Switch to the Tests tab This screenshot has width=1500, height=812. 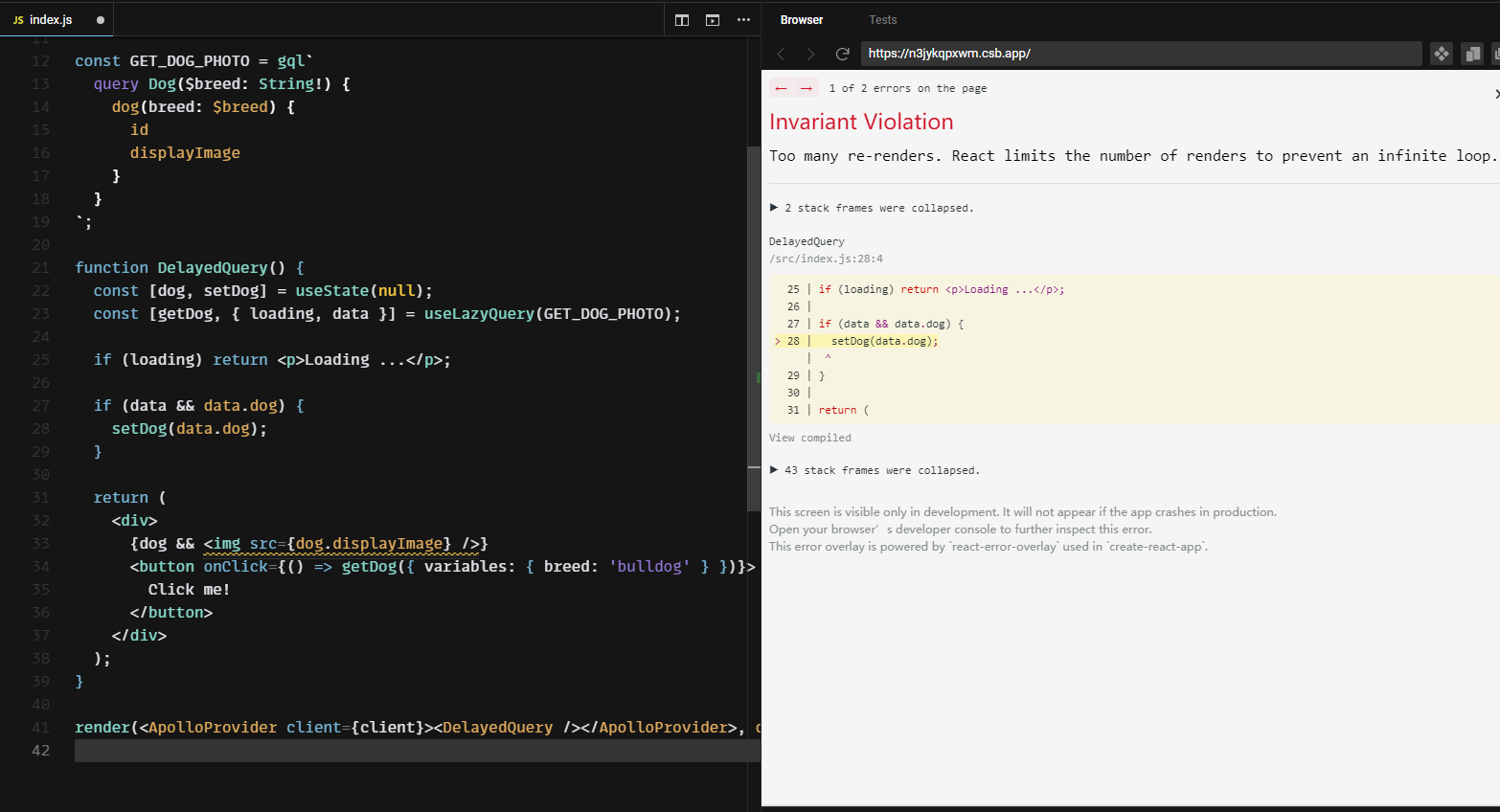coord(883,20)
